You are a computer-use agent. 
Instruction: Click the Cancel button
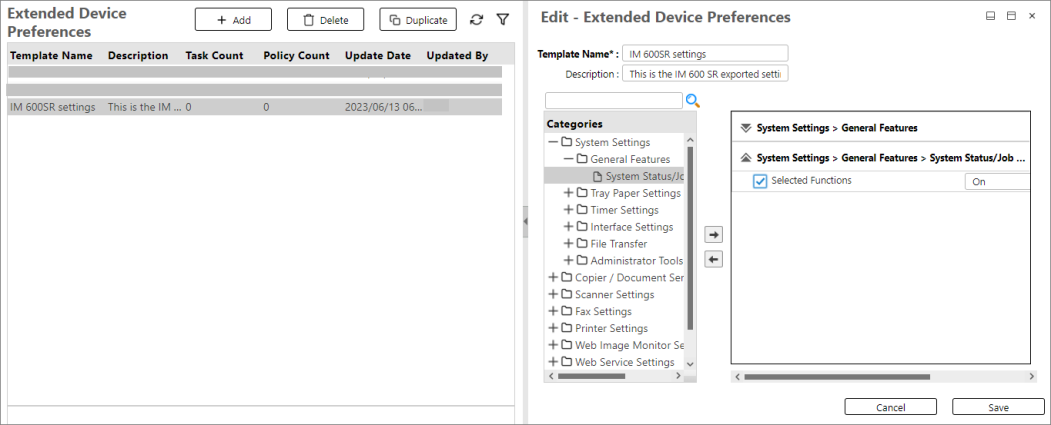tap(890, 407)
